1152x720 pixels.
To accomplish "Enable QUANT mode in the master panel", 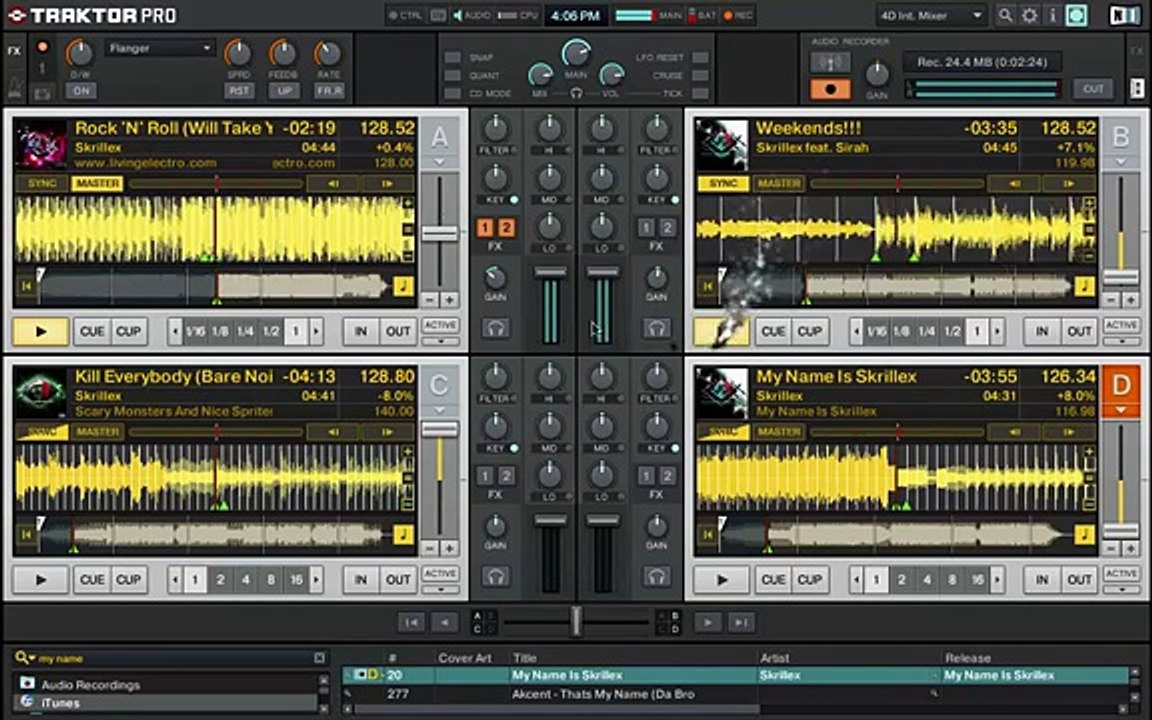I will (453, 75).
